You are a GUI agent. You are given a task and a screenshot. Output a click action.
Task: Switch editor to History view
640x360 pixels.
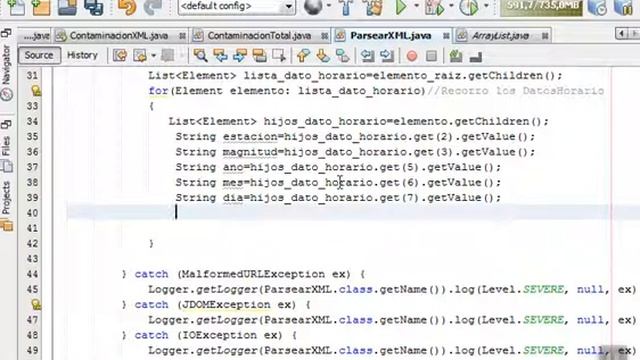pyautogui.click(x=82, y=55)
